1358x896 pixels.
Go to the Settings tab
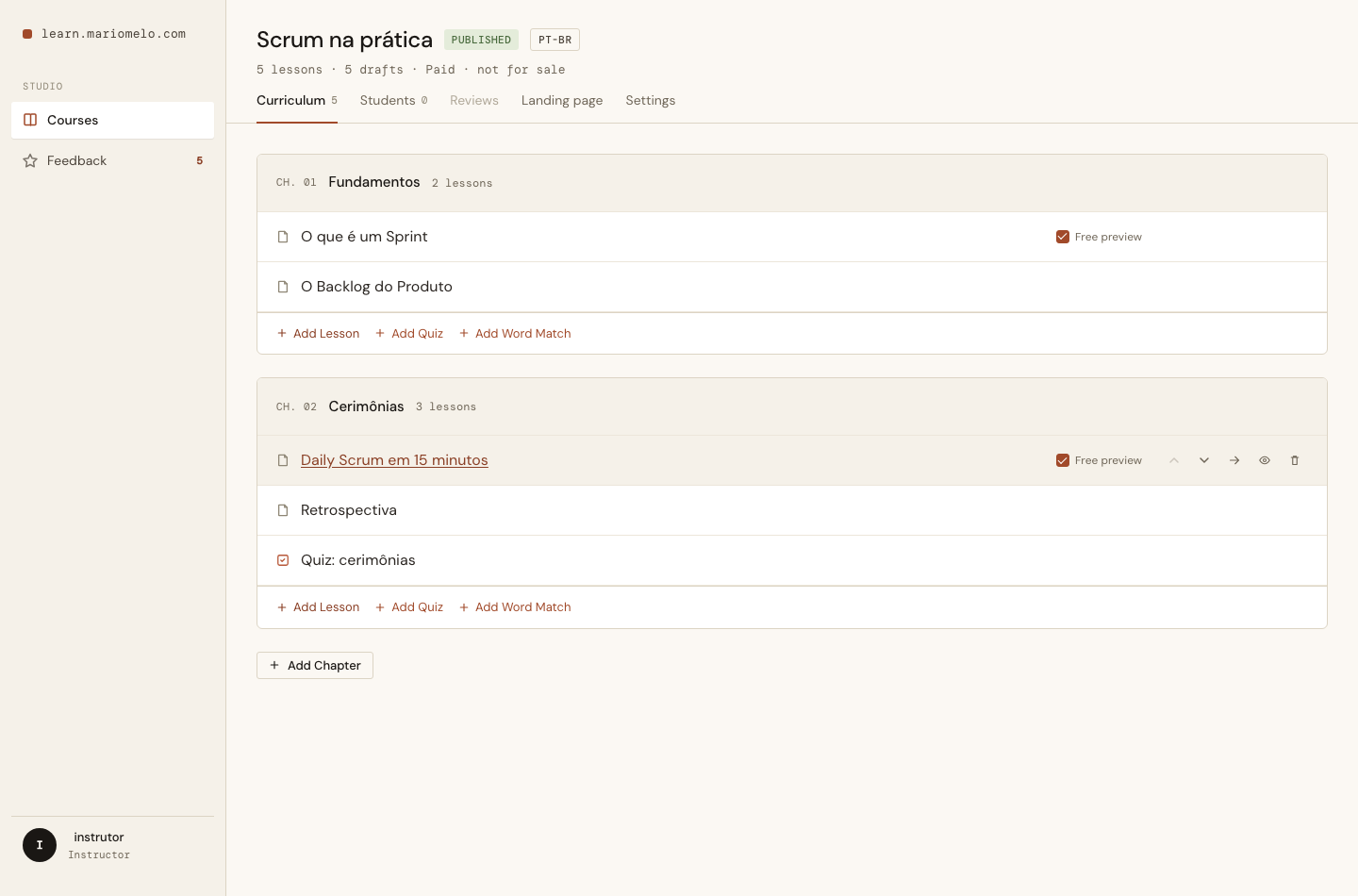(651, 101)
